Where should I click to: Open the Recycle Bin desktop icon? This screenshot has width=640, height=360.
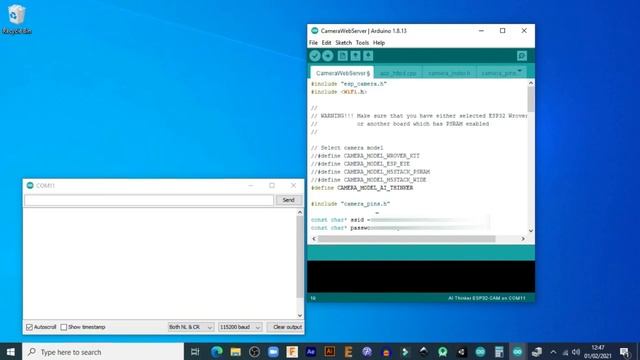pyautogui.click(x=17, y=19)
